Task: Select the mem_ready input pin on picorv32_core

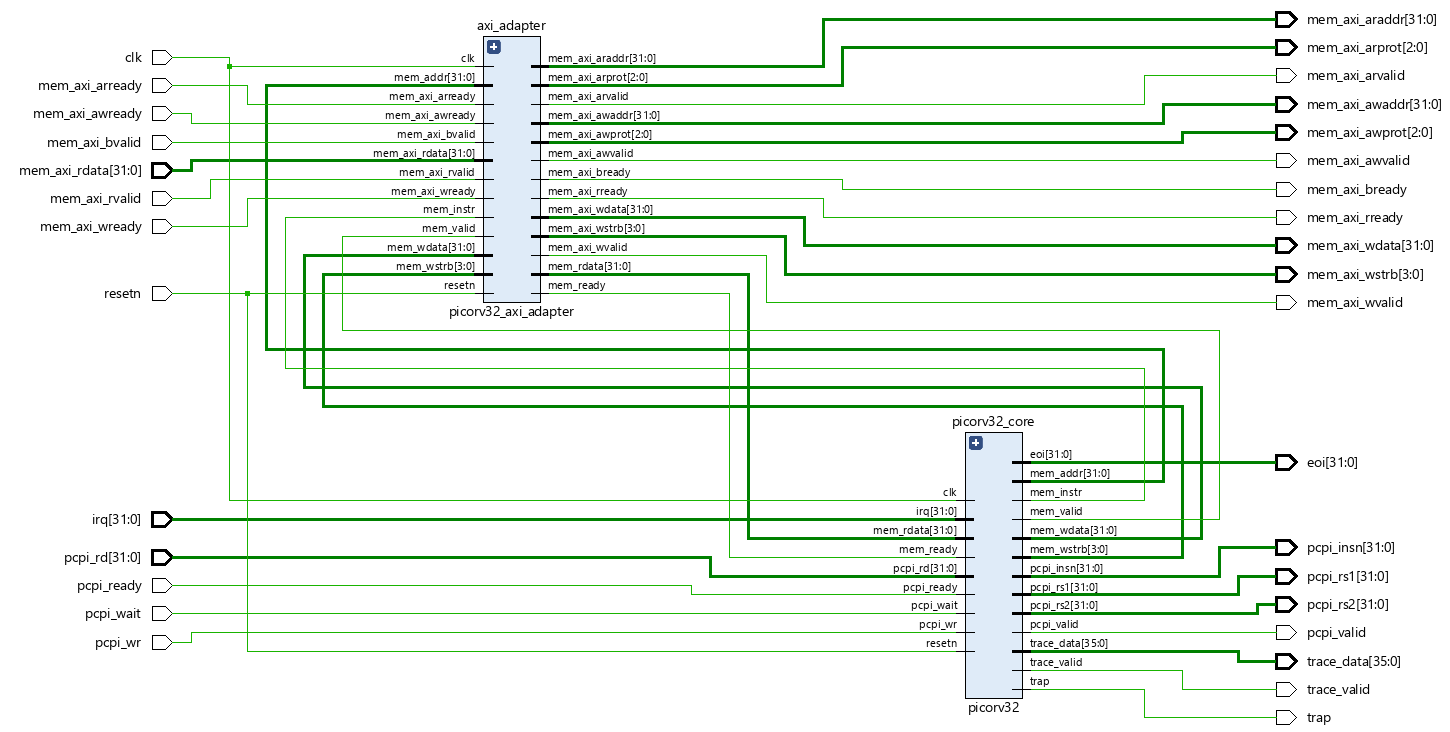Action: click(x=929, y=549)
